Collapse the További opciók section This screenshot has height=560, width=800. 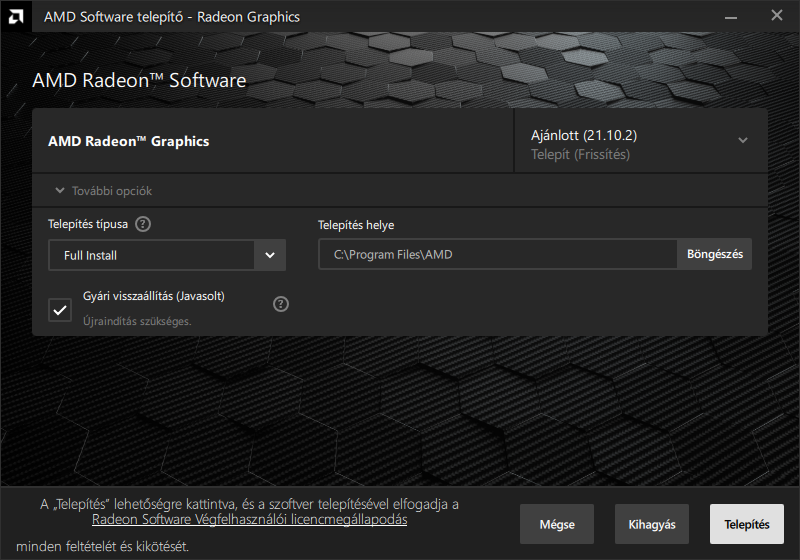point(103,191)
